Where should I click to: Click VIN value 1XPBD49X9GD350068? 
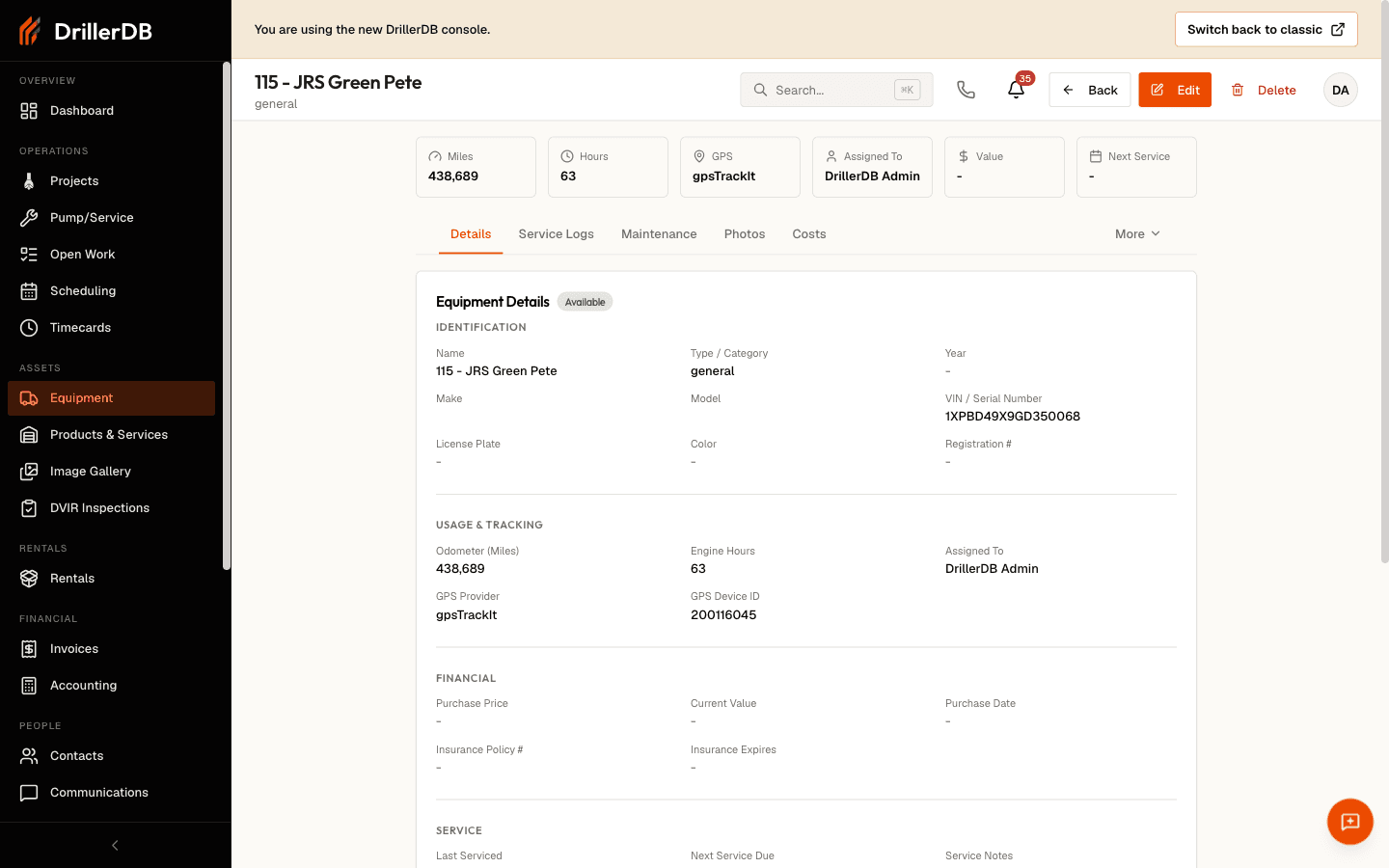click(1013, 417)
